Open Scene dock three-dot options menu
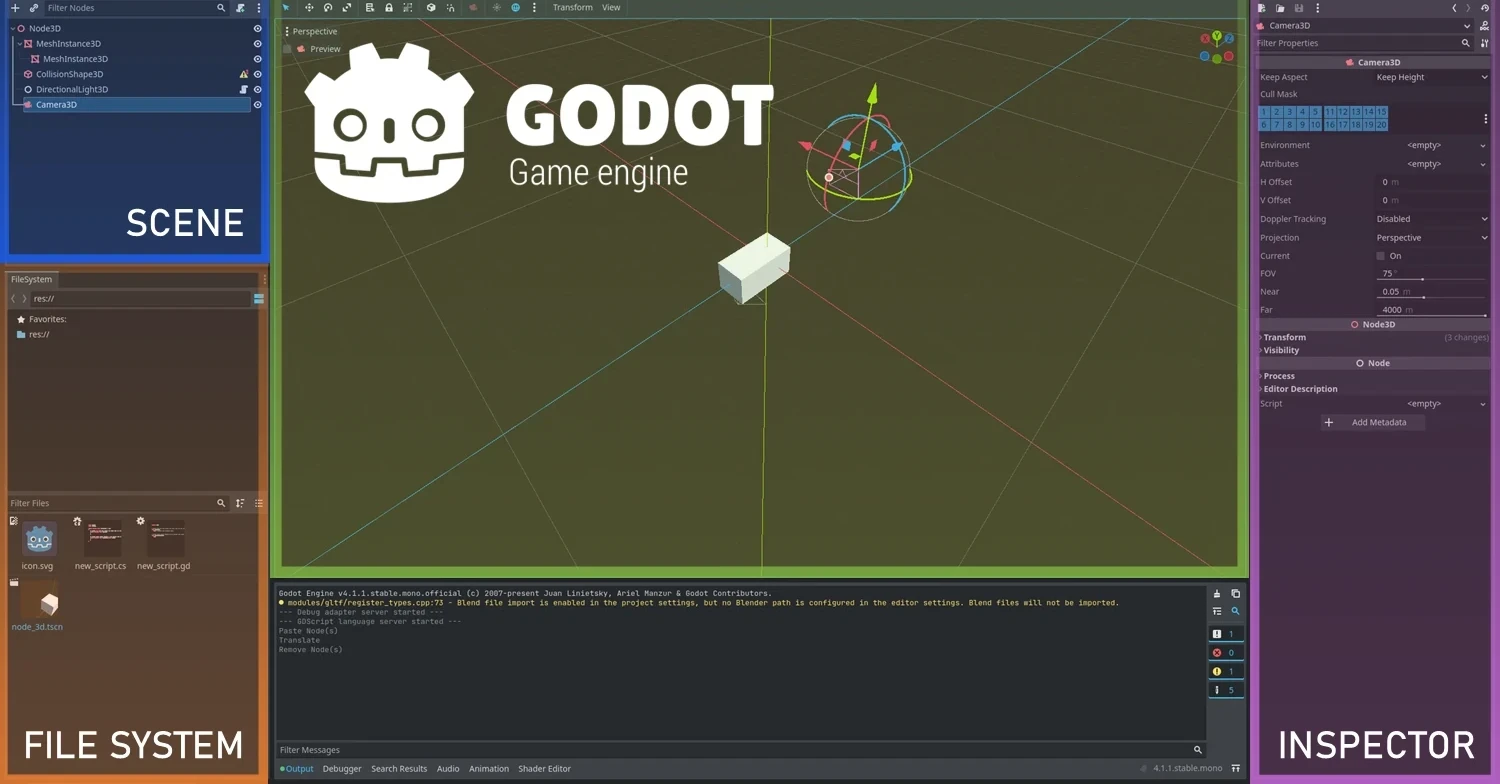This screenshot has width=1500, height=784. click(x=257, y=8)
